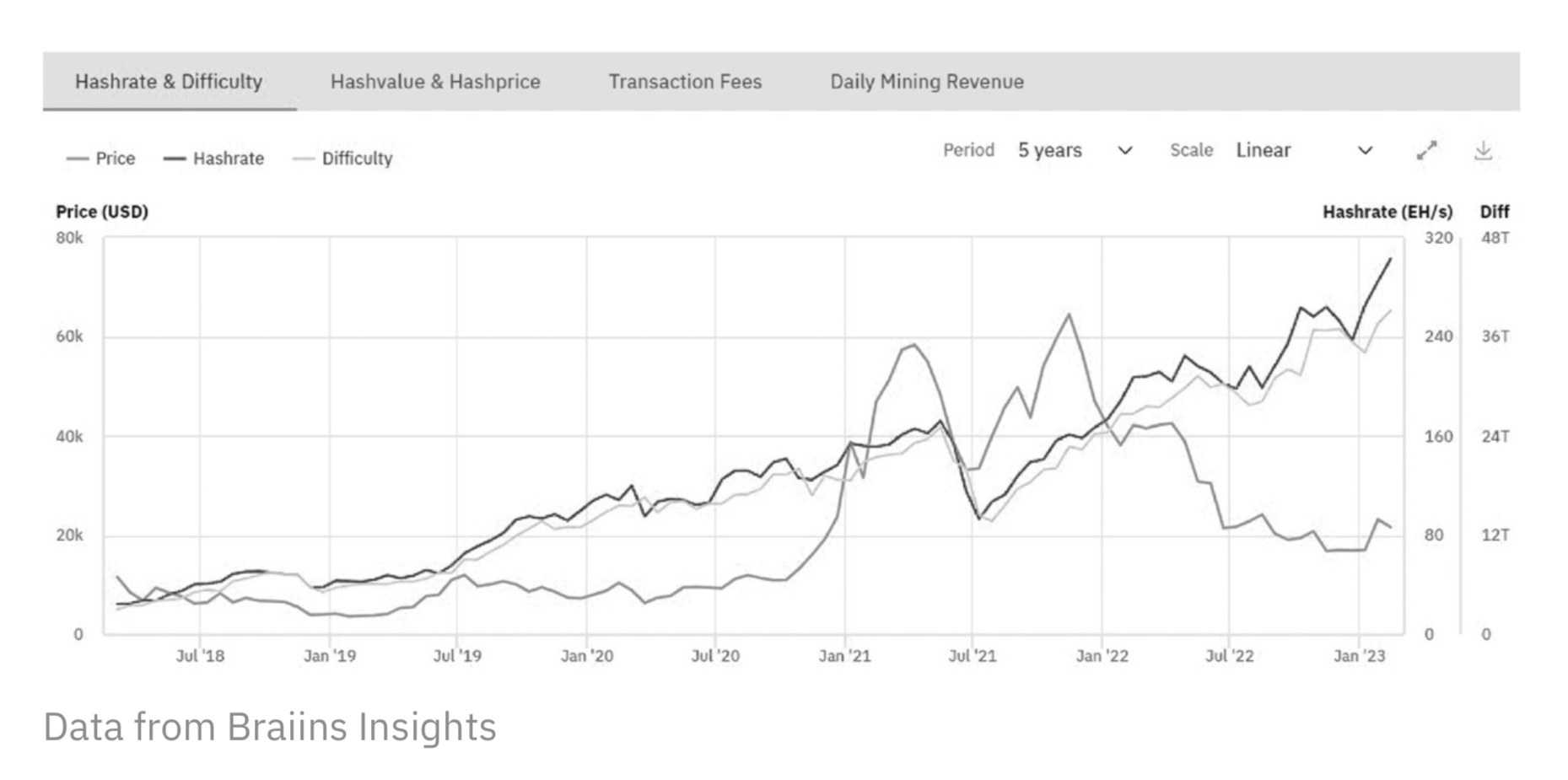1568x780 pixels.
Task: Expand Period selector chevron arrow
Action: pos(1124,151)
